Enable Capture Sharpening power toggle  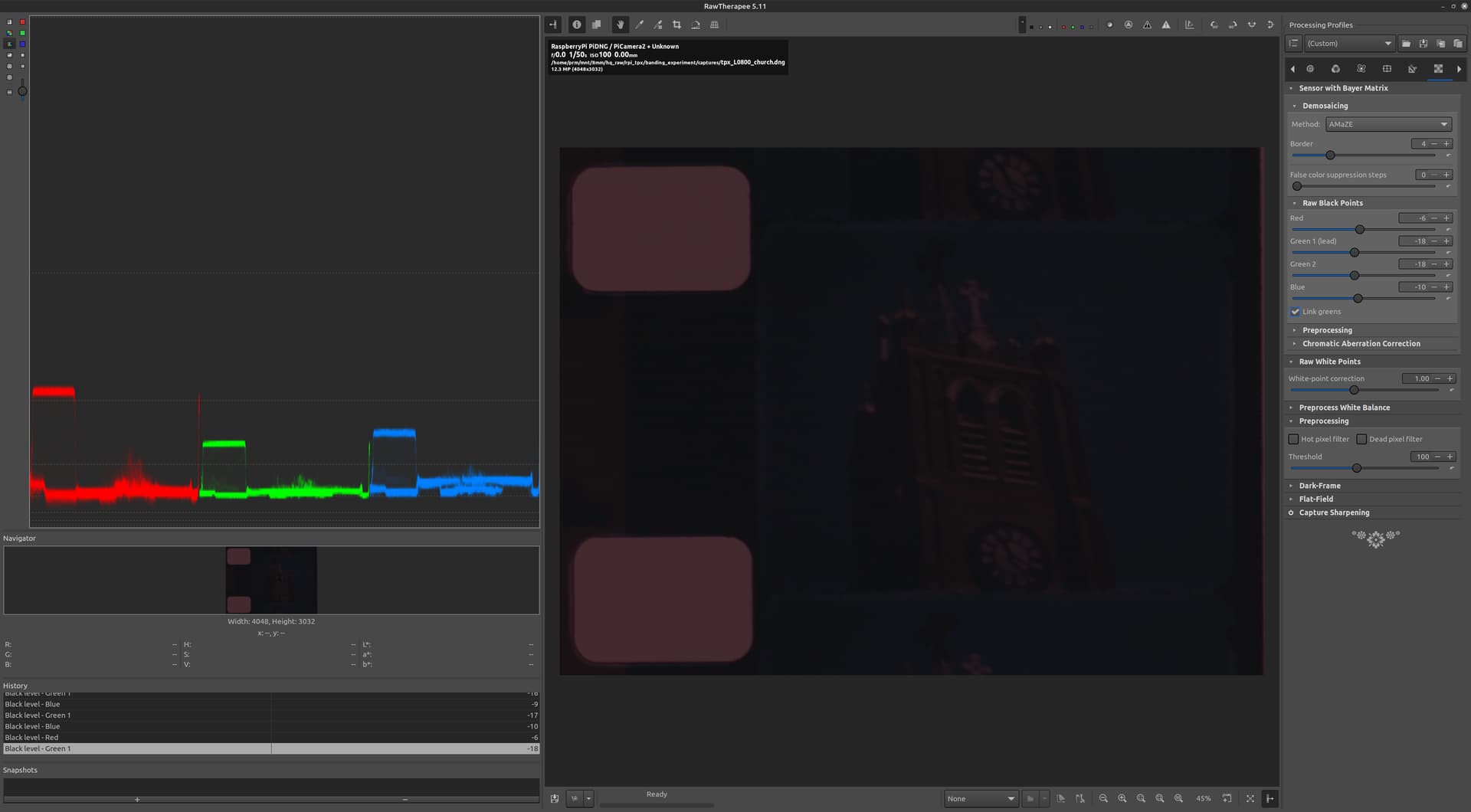1291,512
